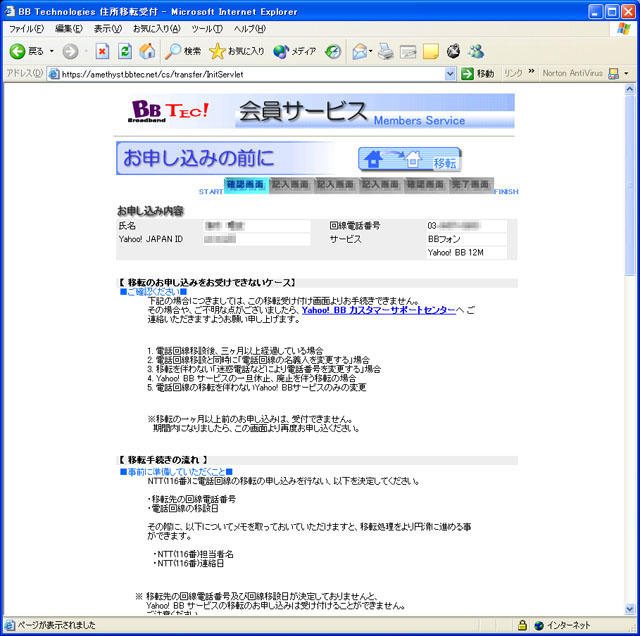Click the vertical scrollbar thumb
The height and width of the screenshot is (636, 640).
(630, 185)
